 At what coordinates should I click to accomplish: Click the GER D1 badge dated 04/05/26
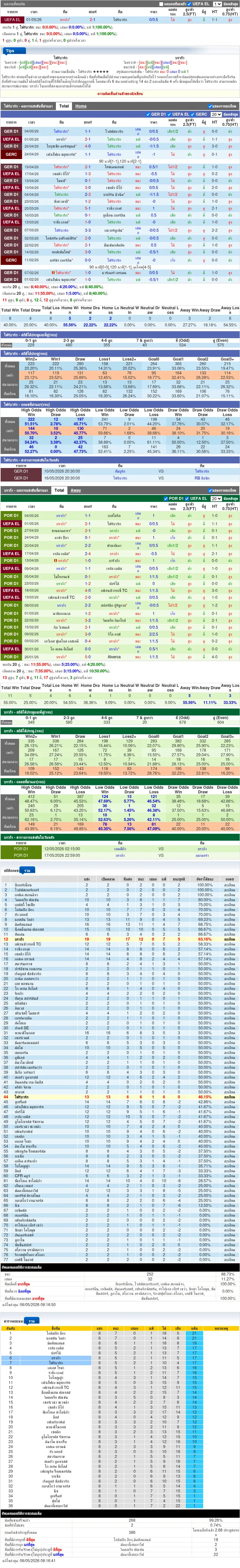point(11,131)
